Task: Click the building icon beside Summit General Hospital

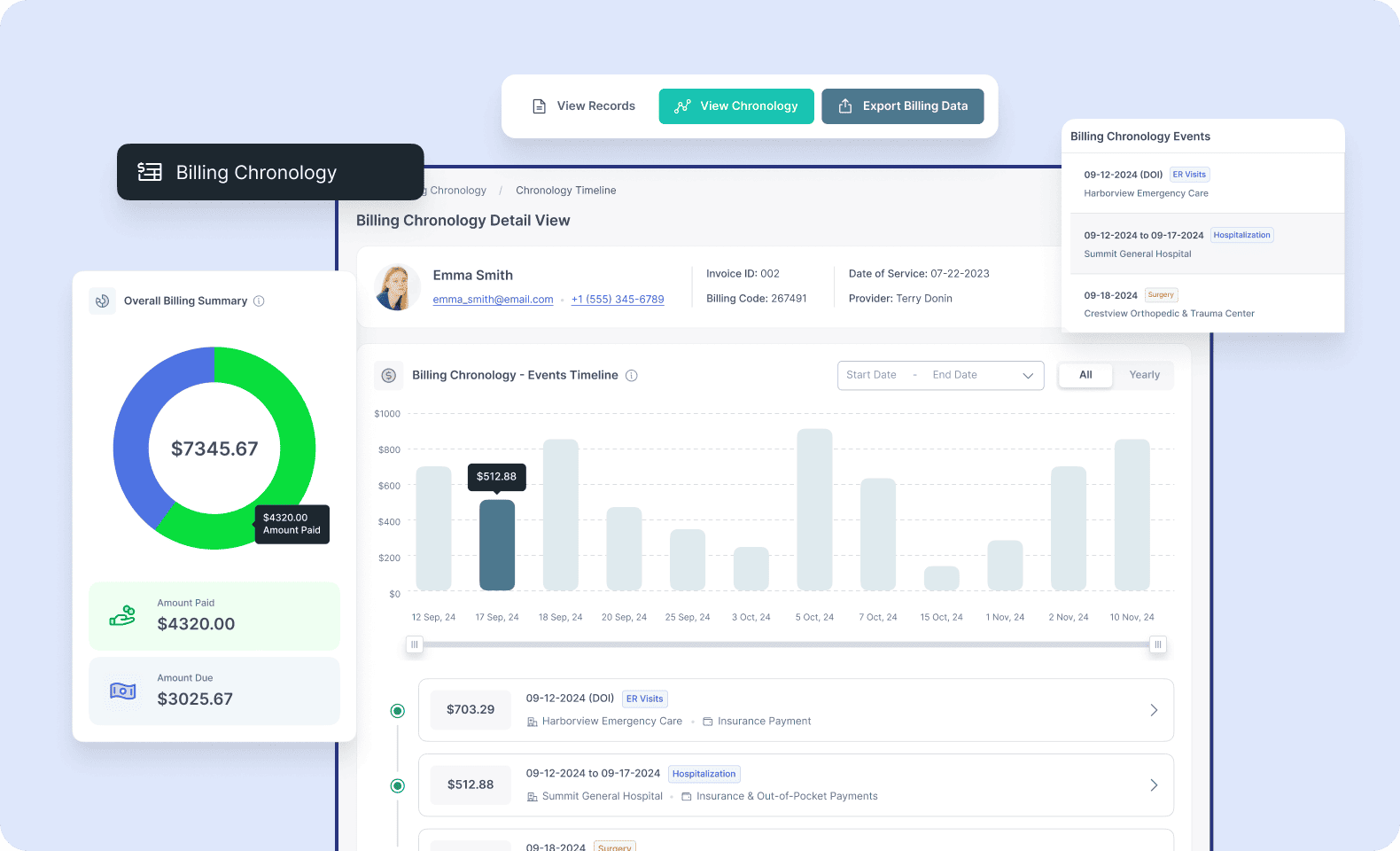Action: [x=533, y=797]
